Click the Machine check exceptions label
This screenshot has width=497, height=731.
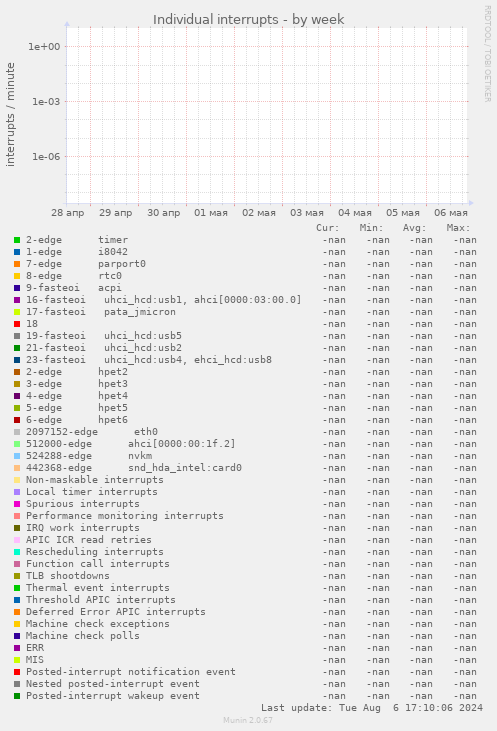(97, 624)
